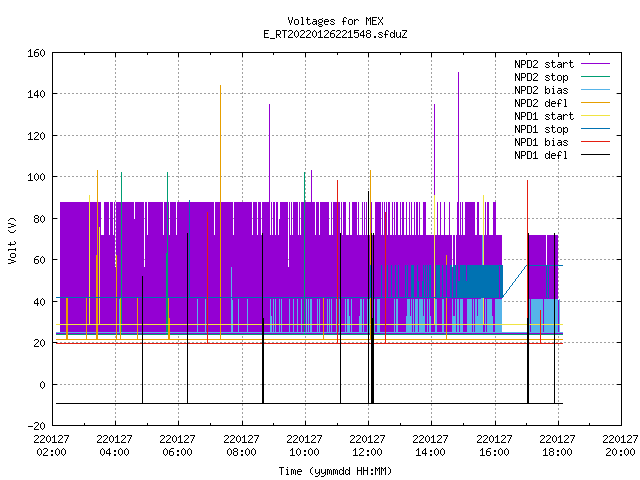
Task: Click the dark blue NPD1 stop legend line
Action: point(596,129)
